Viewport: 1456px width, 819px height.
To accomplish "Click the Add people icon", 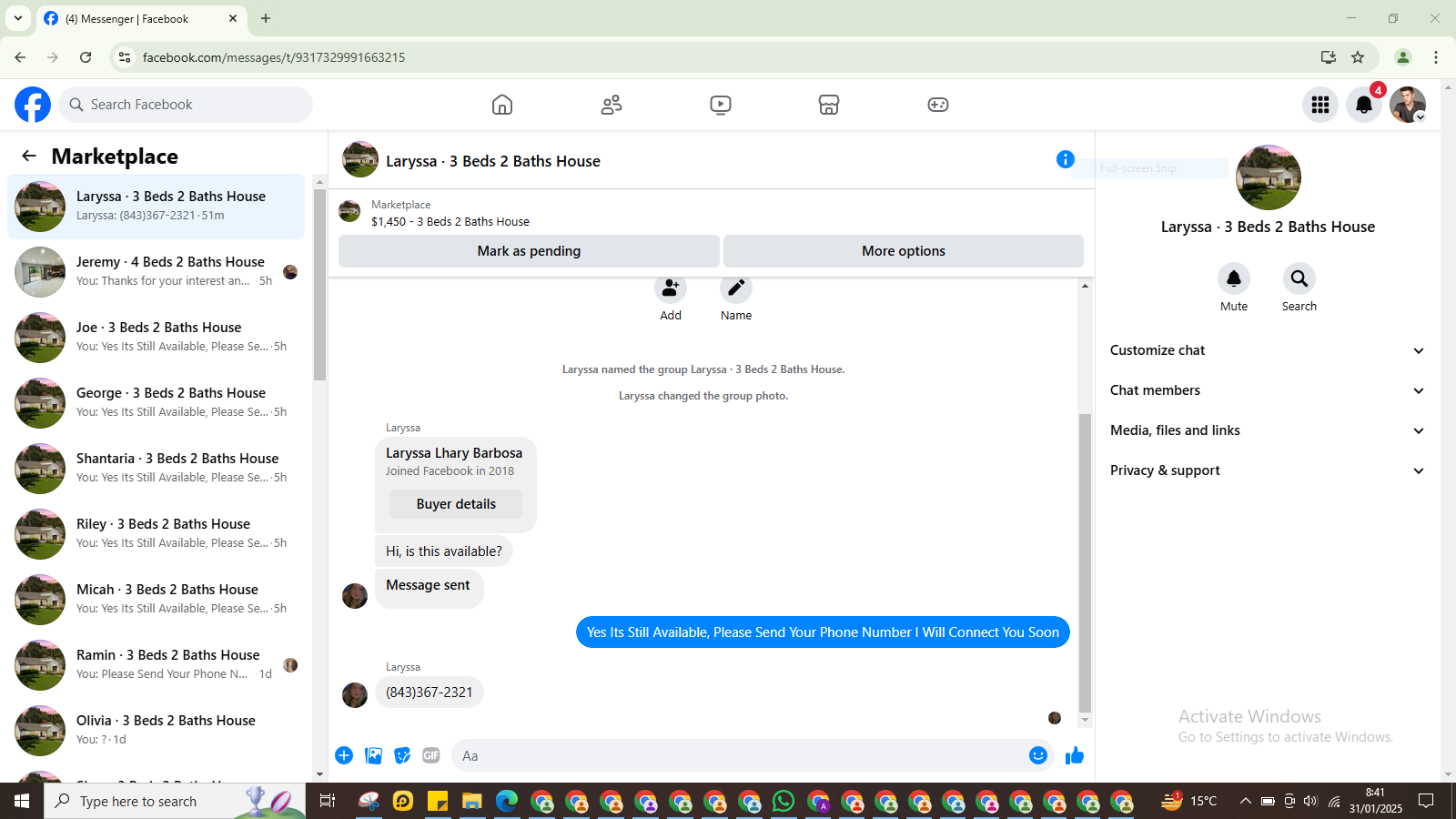I will point(671,288).
